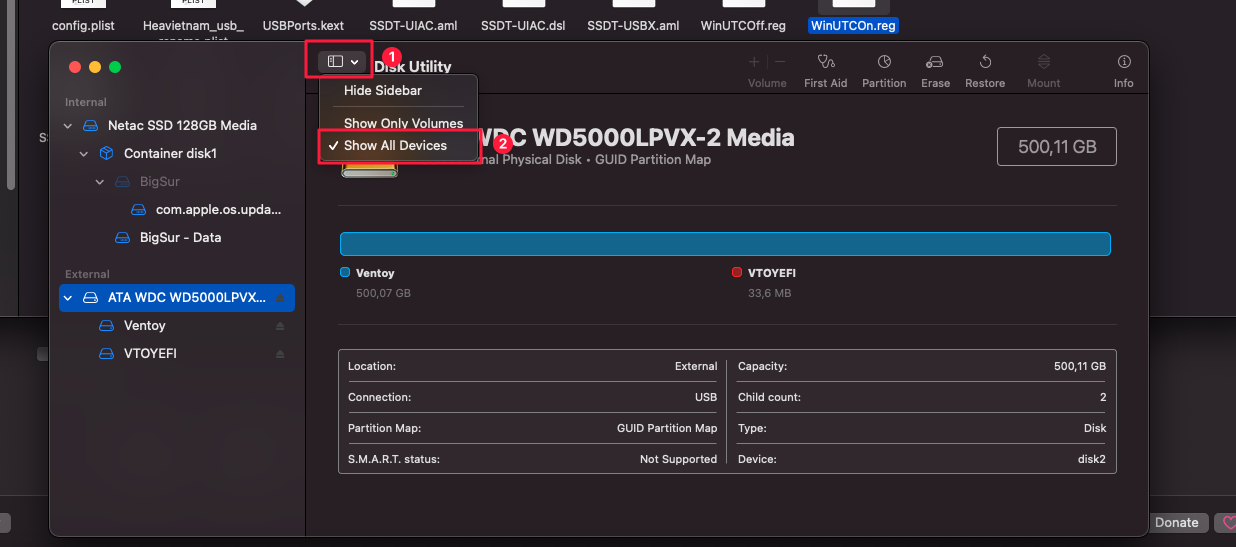
Task: Select the USBPorts.kext file in Finder
Action: click(303, 25)
